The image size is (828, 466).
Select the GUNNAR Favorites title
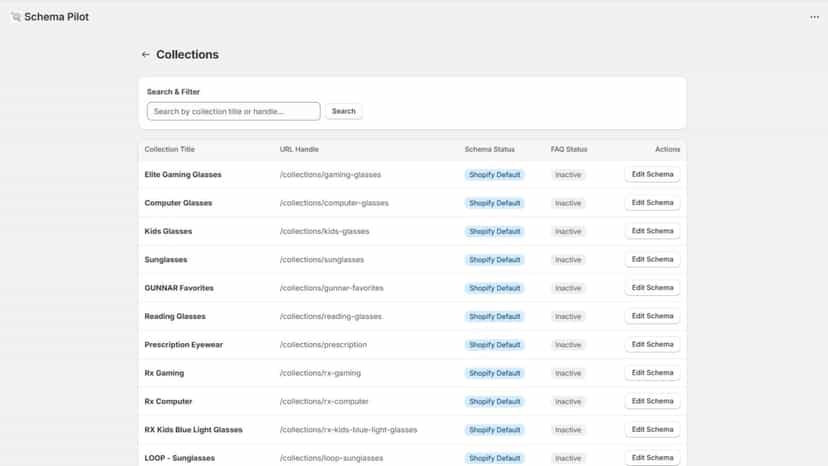(x=179, y=288)
